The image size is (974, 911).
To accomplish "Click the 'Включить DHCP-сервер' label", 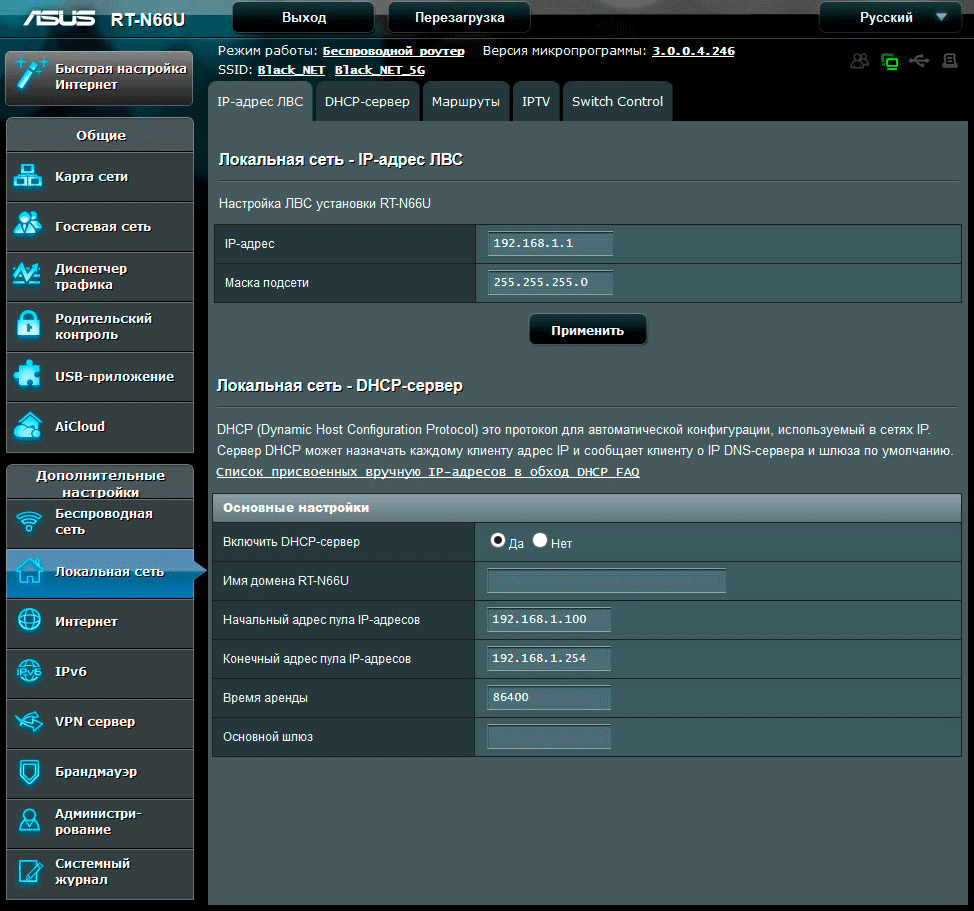I will coord(291,542).
